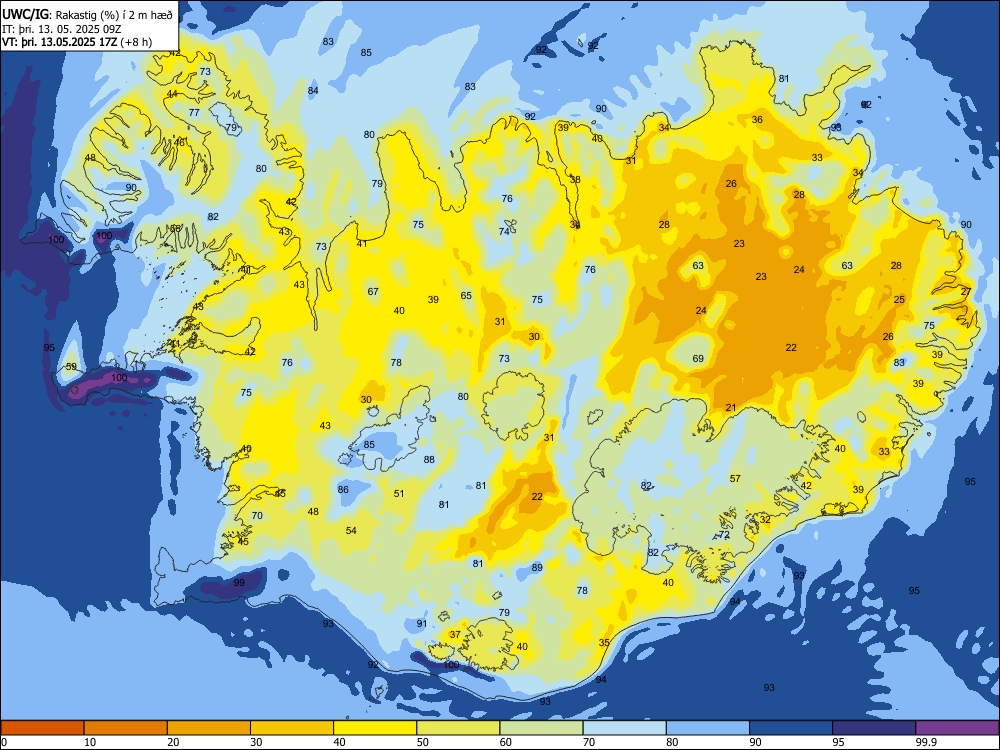Select the humidity value '67' on the map
Screen dimensions: 1000x750
(x=373, y=291)
